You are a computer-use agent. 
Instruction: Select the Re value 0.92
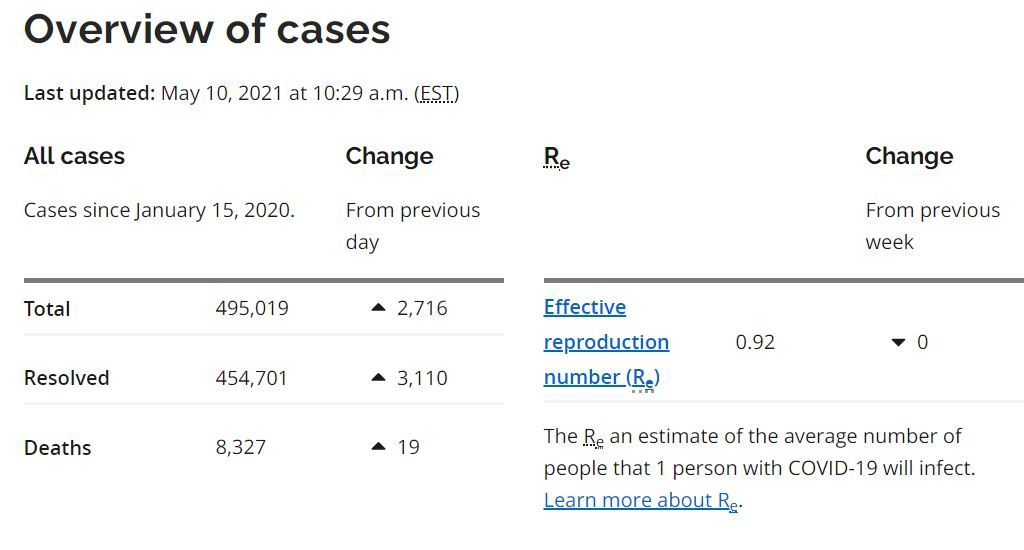point(755,342)
